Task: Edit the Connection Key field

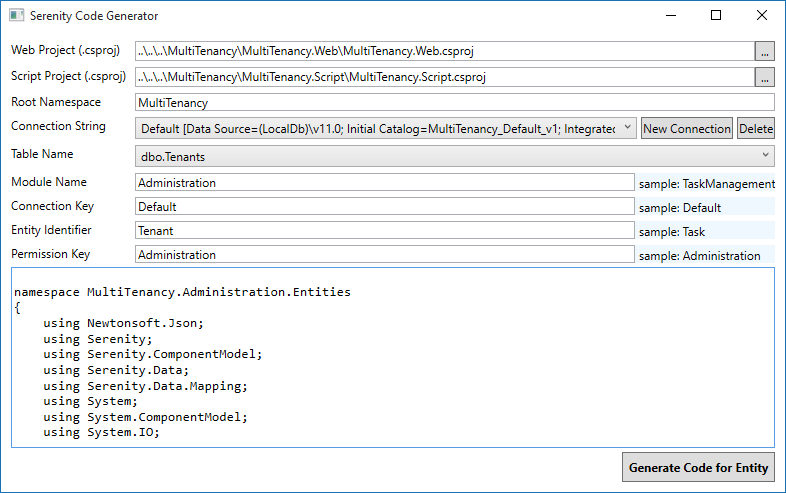Action: tap(384, 207)
